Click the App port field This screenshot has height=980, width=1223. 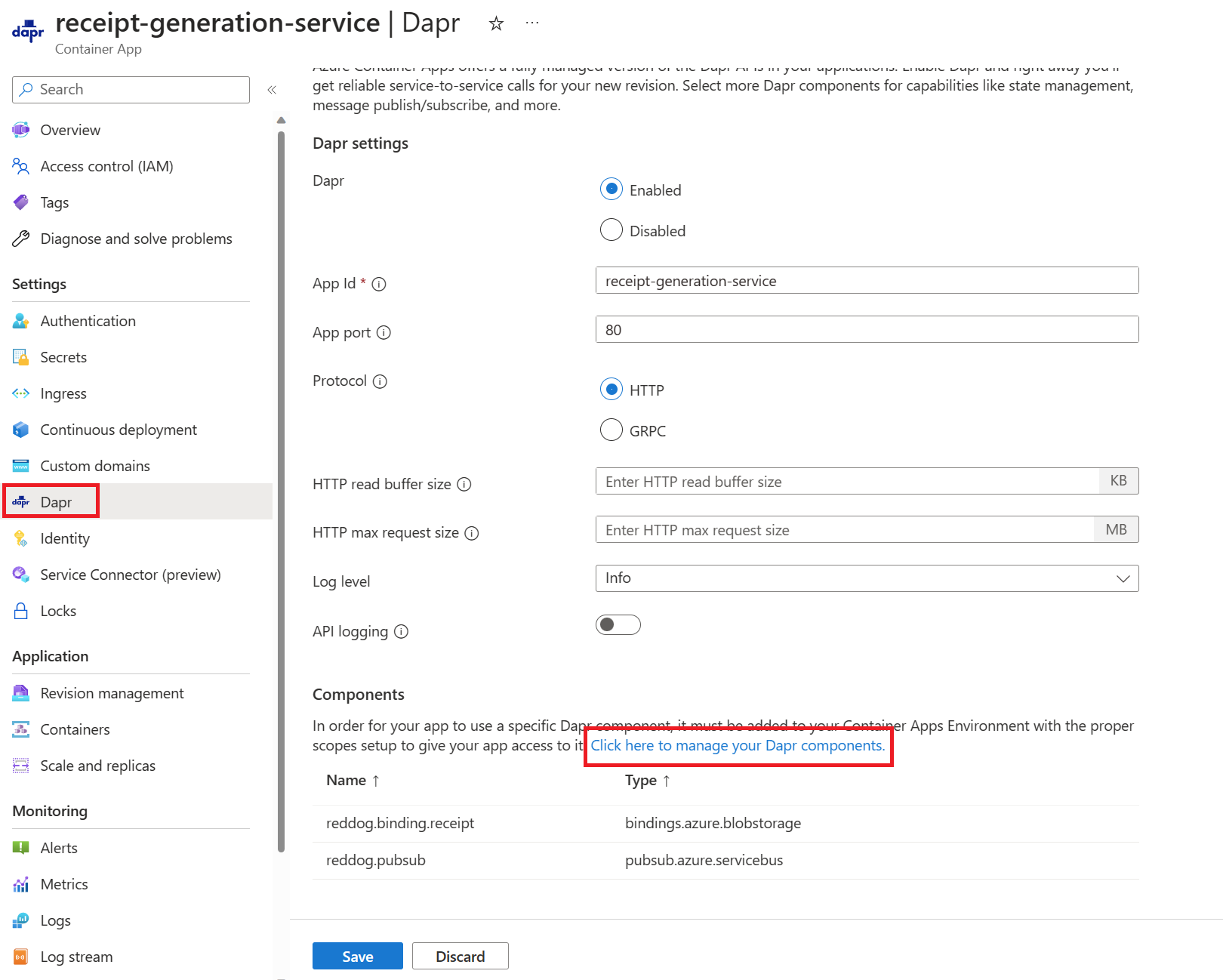(867, 329)
